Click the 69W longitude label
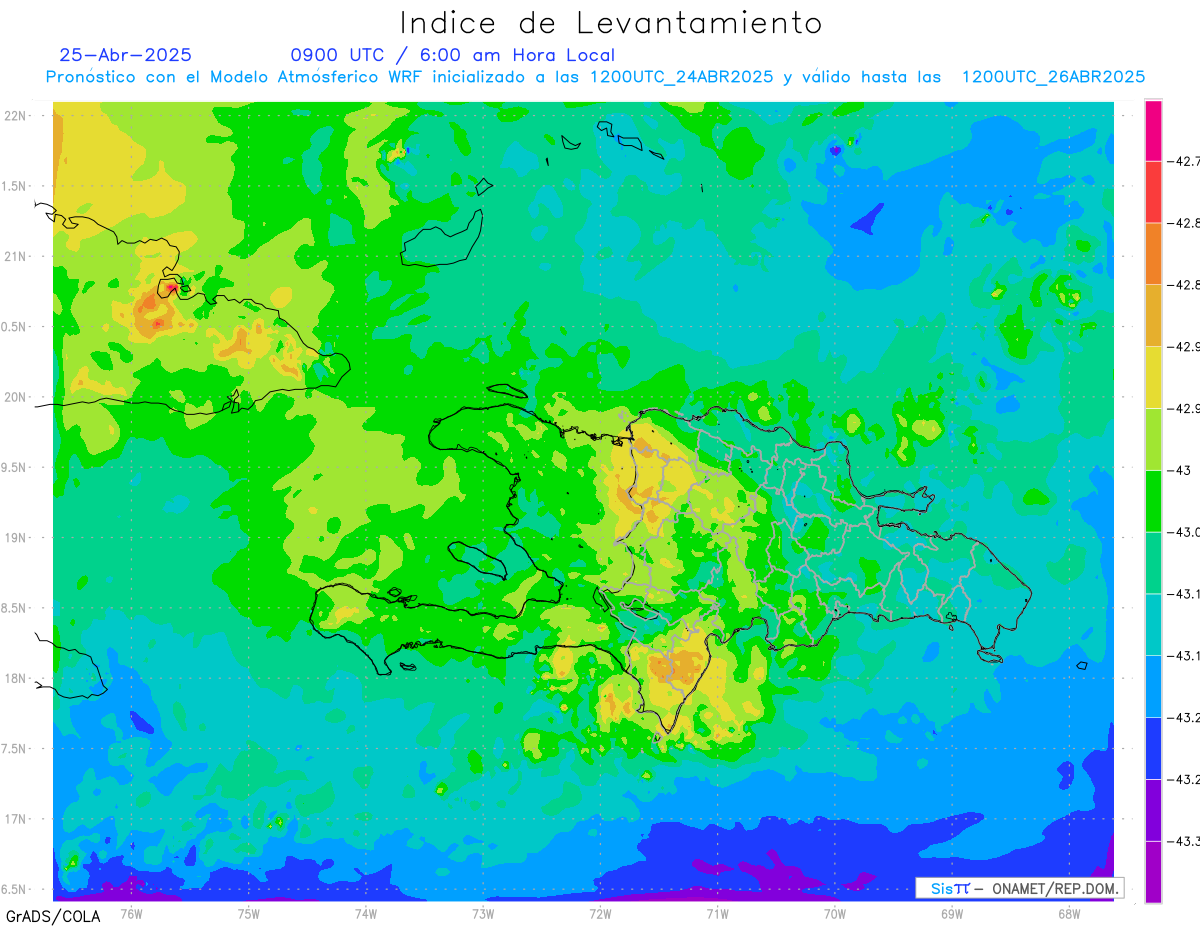The image size is (1200, 927). coord(952,913)
